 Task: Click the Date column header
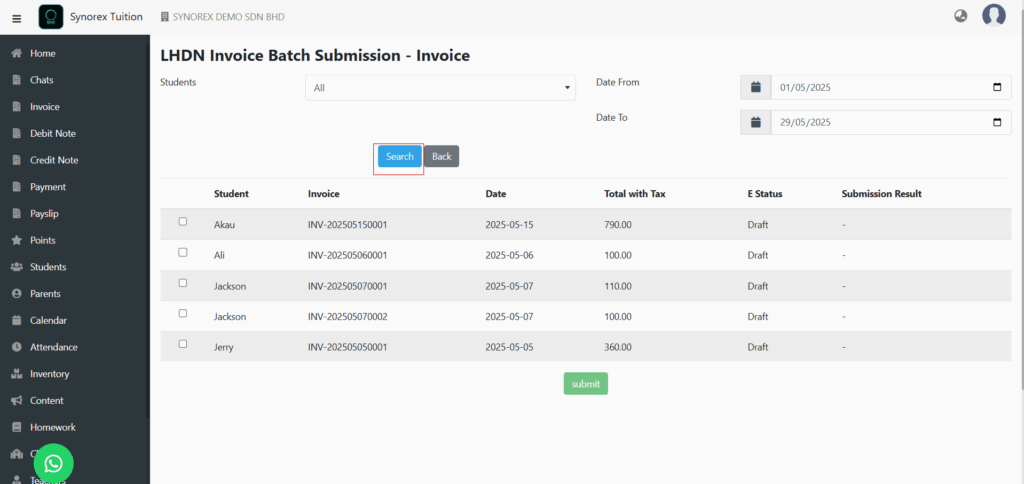(x=496, y=194)
